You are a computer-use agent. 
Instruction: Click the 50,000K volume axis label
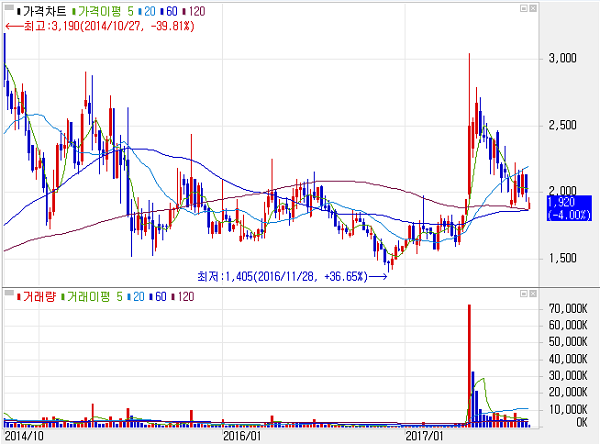[x=568, y=342]
